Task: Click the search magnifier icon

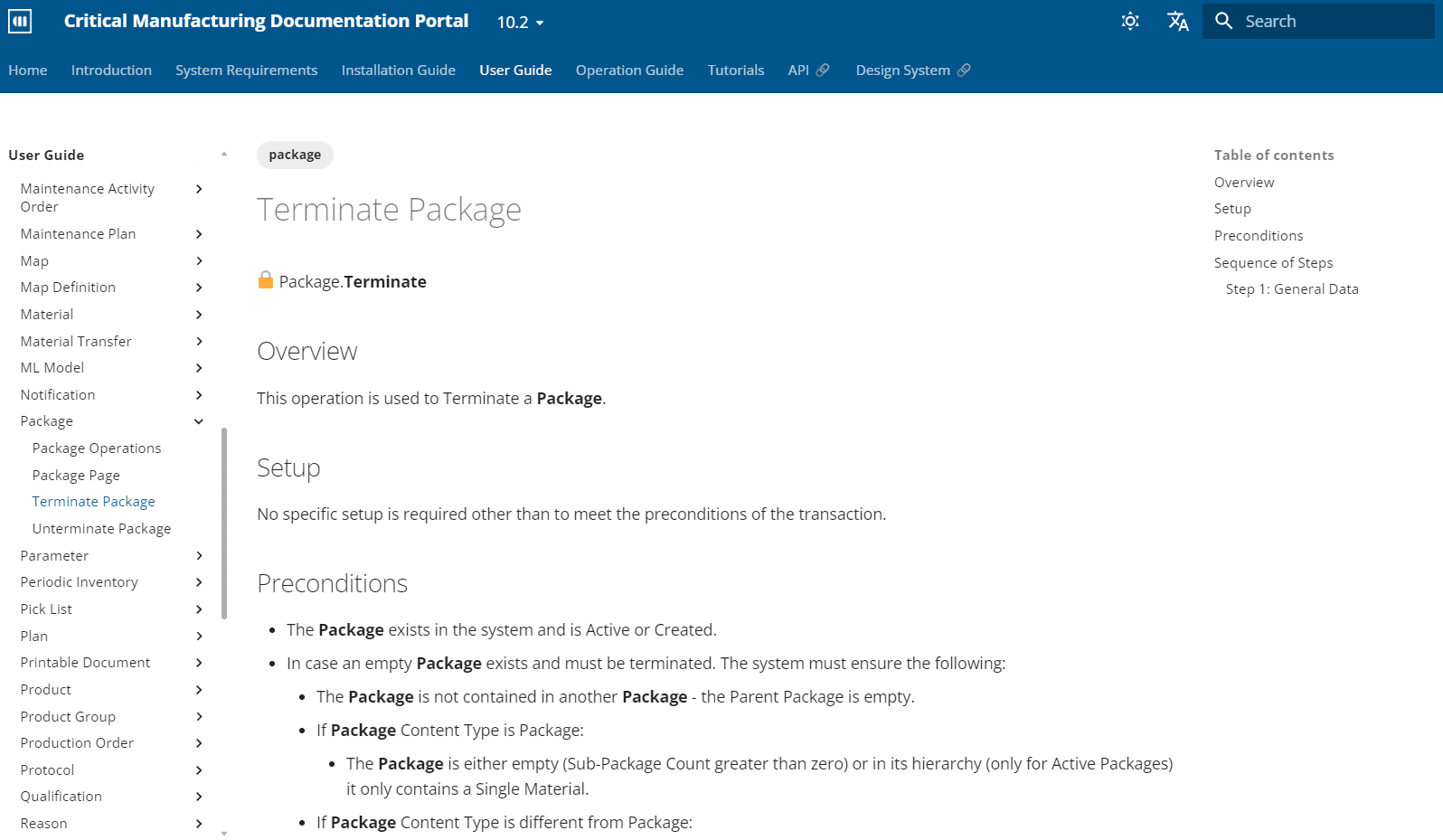Action: click(x=1223, y=21)
